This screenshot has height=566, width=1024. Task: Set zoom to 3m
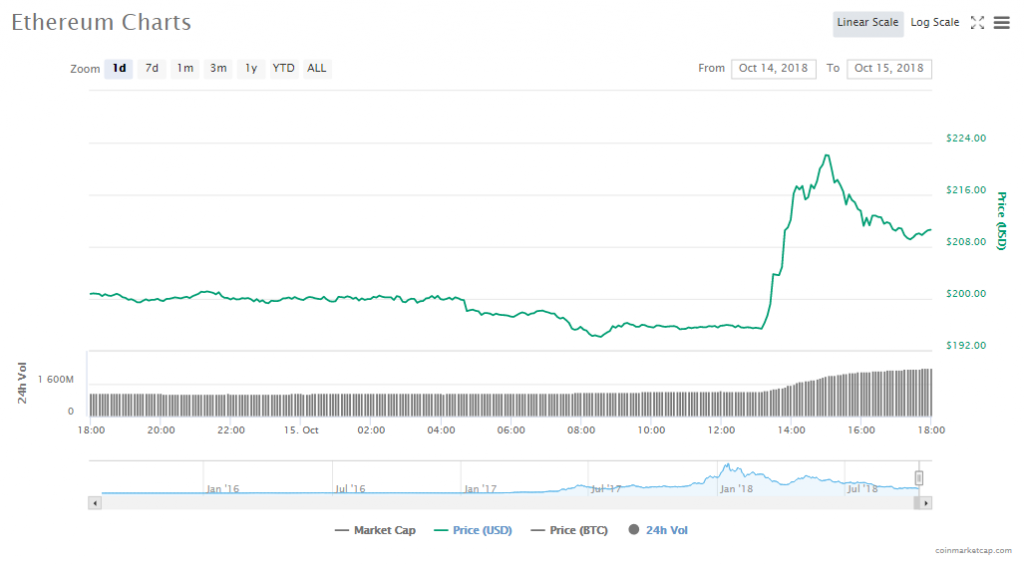218,69
